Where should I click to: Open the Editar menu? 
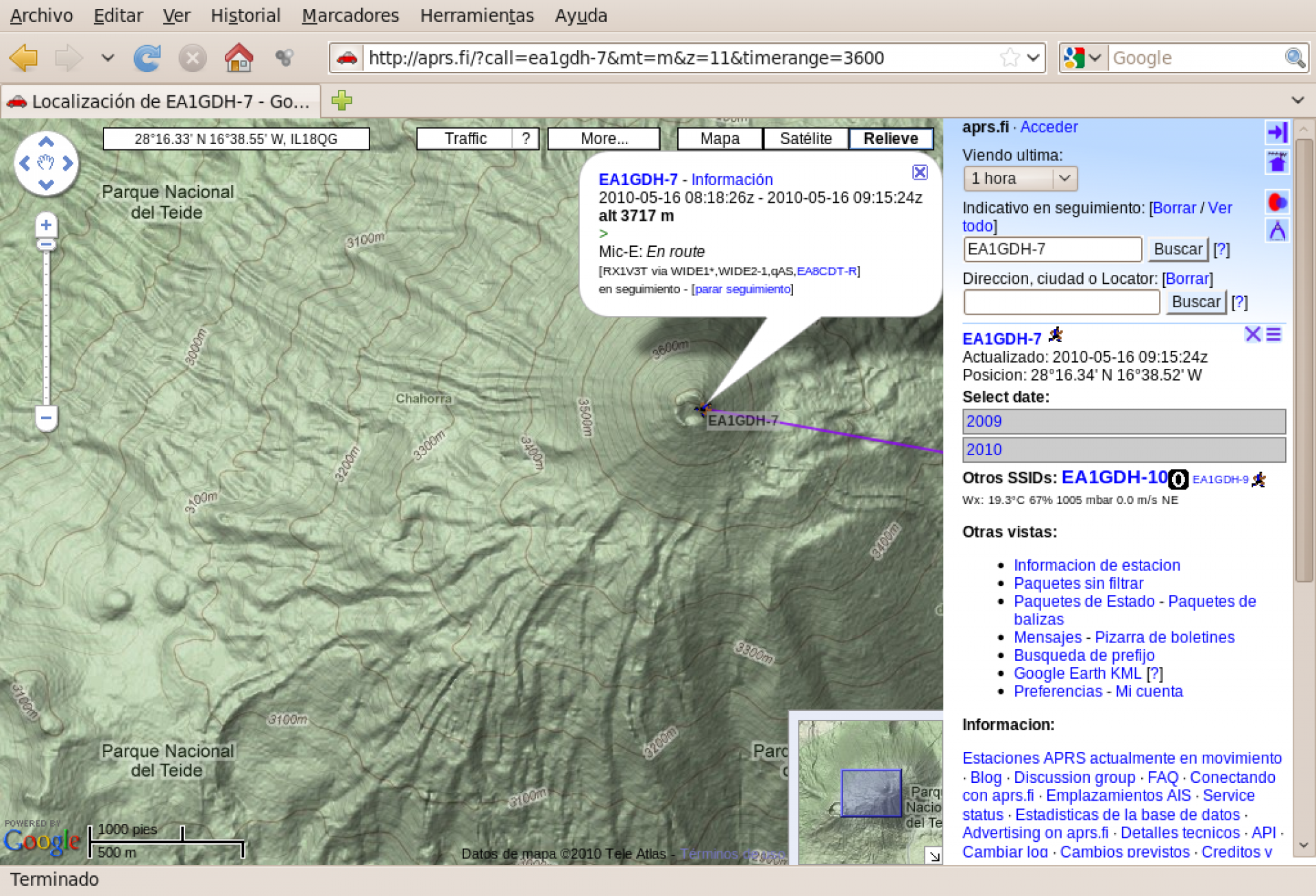tap(118, 15)
